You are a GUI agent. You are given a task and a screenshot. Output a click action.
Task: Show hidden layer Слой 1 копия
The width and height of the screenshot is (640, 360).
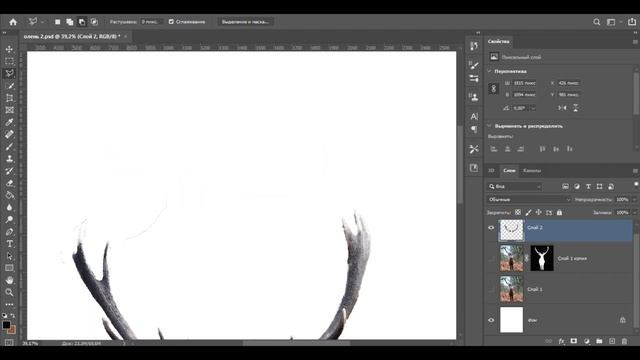[491, 258]
